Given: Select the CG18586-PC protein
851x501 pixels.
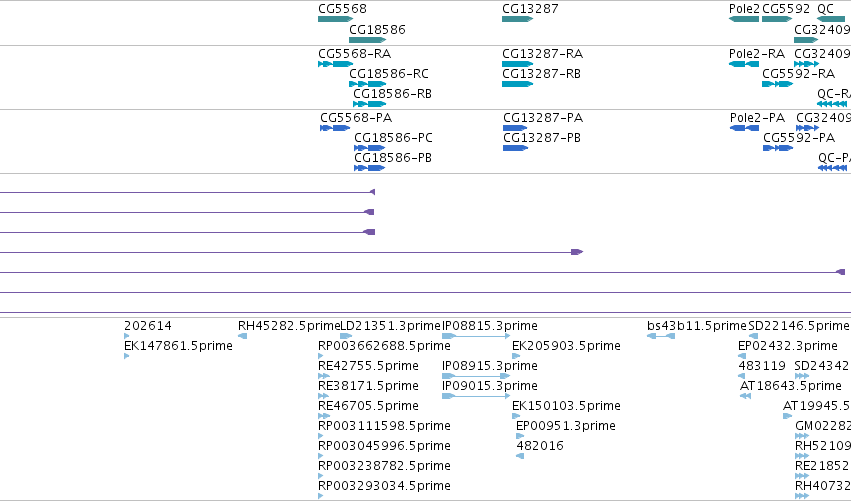Looking at the screenshot, I should coord(370,148).
